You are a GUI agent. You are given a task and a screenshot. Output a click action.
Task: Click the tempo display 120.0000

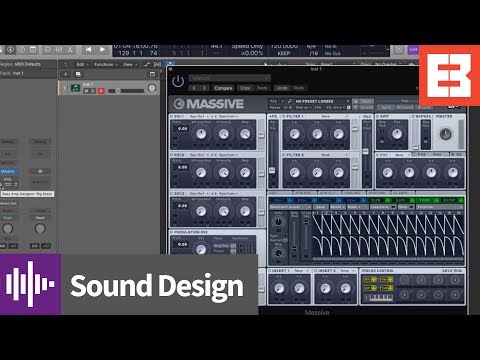tap(284, 47)
